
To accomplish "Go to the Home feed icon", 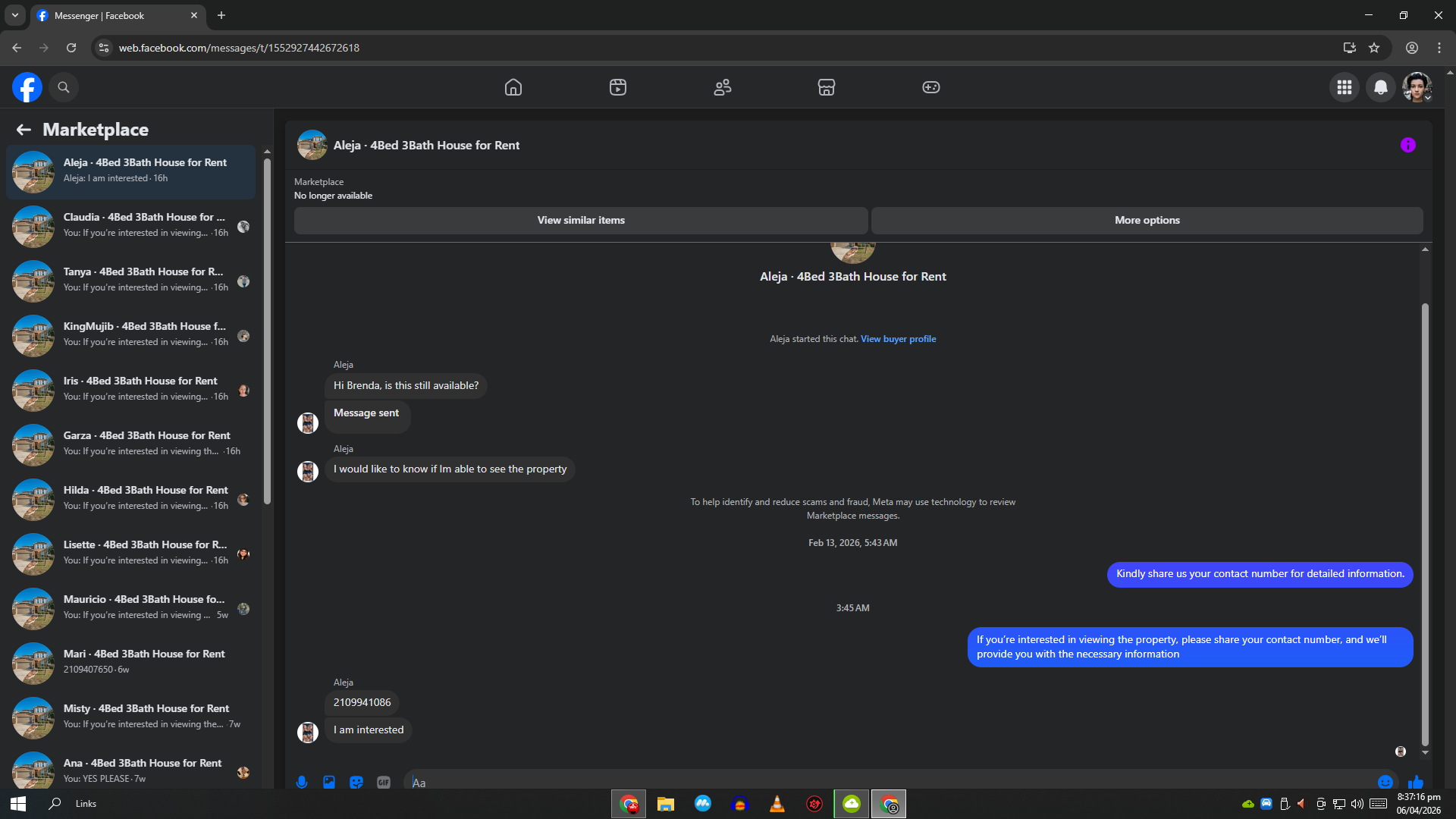I will 513,87.
